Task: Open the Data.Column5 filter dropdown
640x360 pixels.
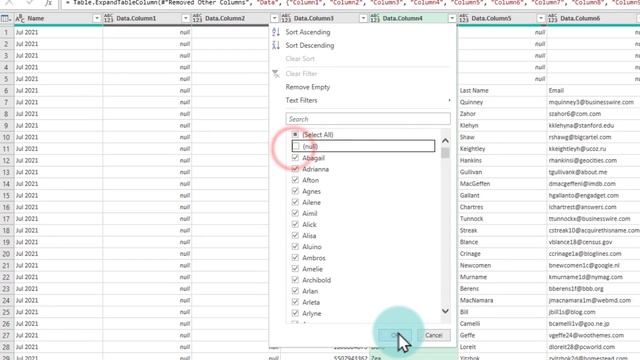Action: tap(541, 18)
